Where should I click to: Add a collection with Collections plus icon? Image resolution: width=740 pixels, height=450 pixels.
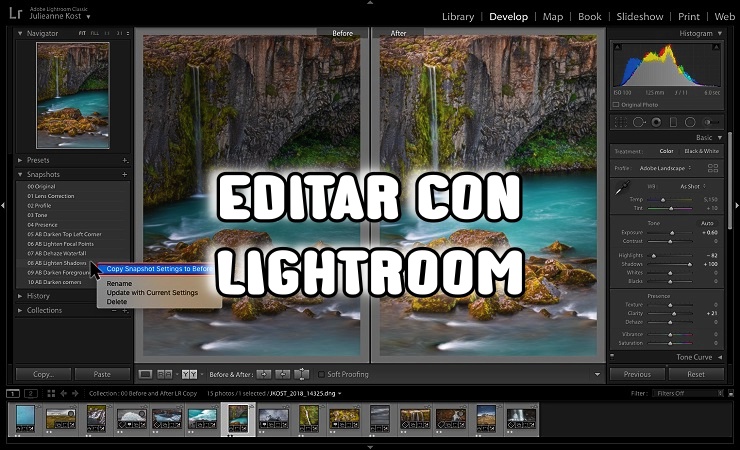(125, 310)
